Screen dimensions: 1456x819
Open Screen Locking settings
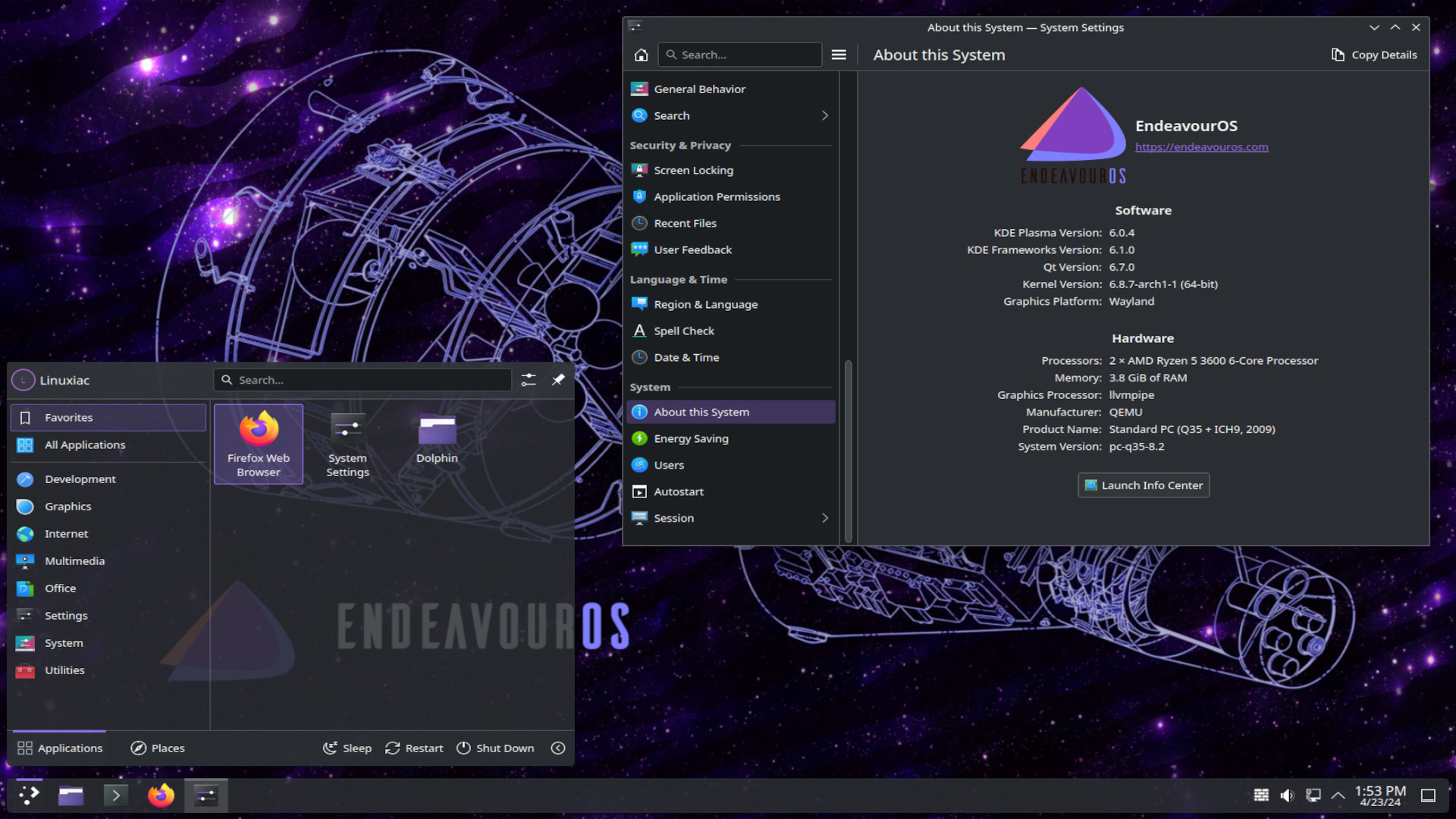[692, 170]
